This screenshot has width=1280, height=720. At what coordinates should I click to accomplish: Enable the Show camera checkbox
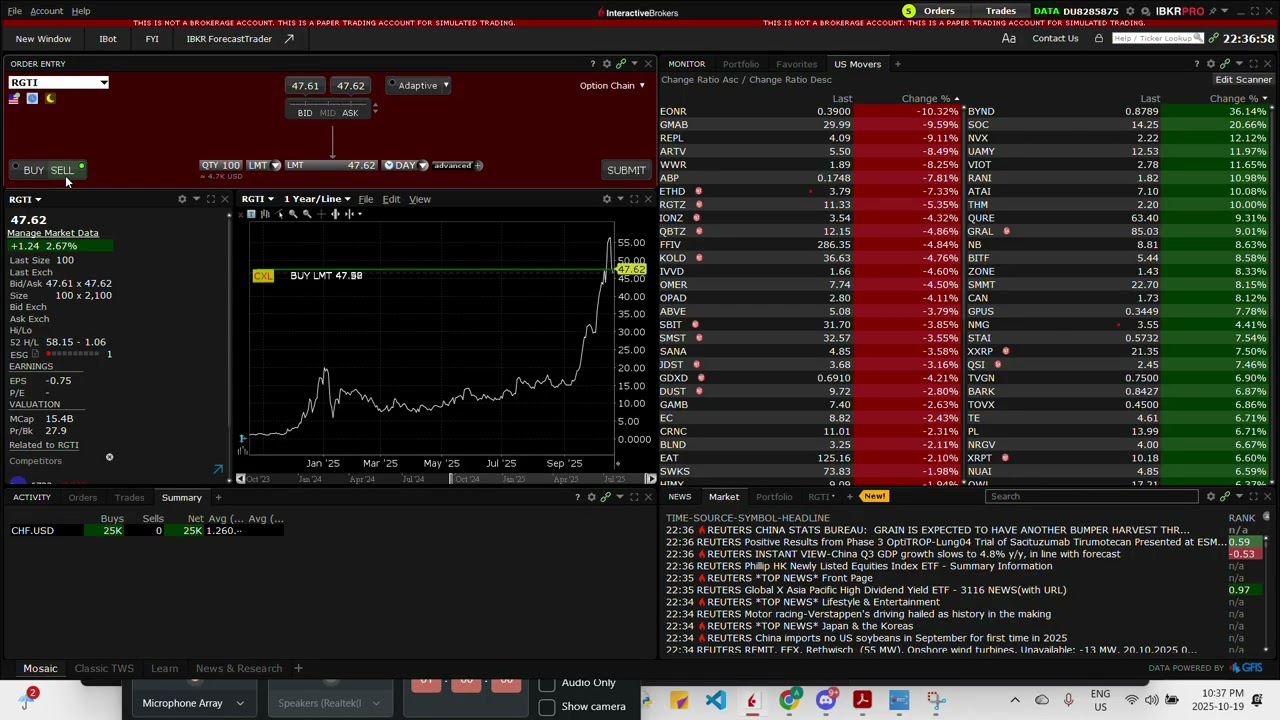(547, 707)
